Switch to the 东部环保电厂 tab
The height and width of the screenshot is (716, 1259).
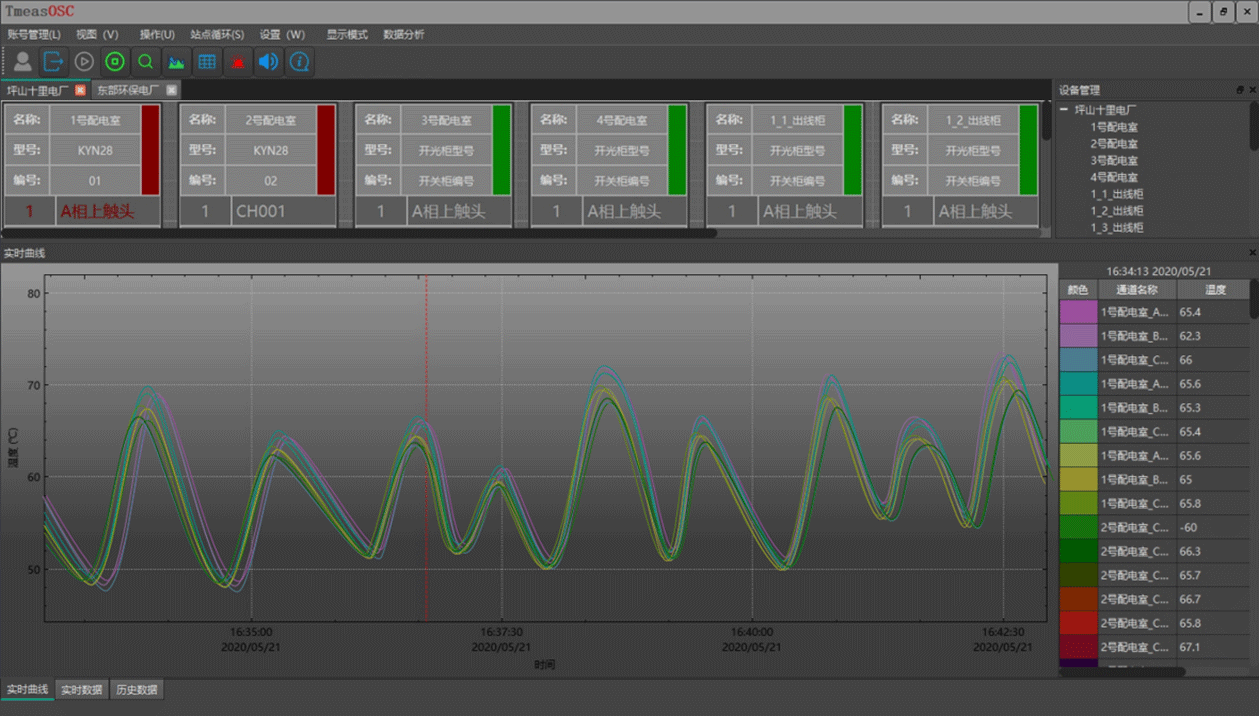click(x=127, y=90)
